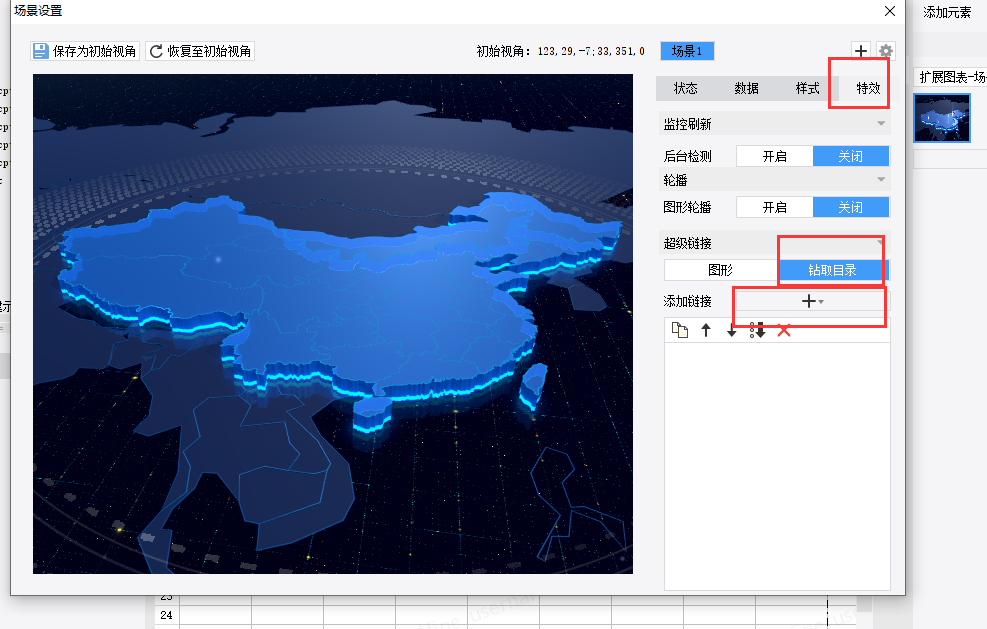This screenshot has width=987, height=629.
Task: Click the 扩展图表 tab in background panel
Action: [x=952, y=77]
